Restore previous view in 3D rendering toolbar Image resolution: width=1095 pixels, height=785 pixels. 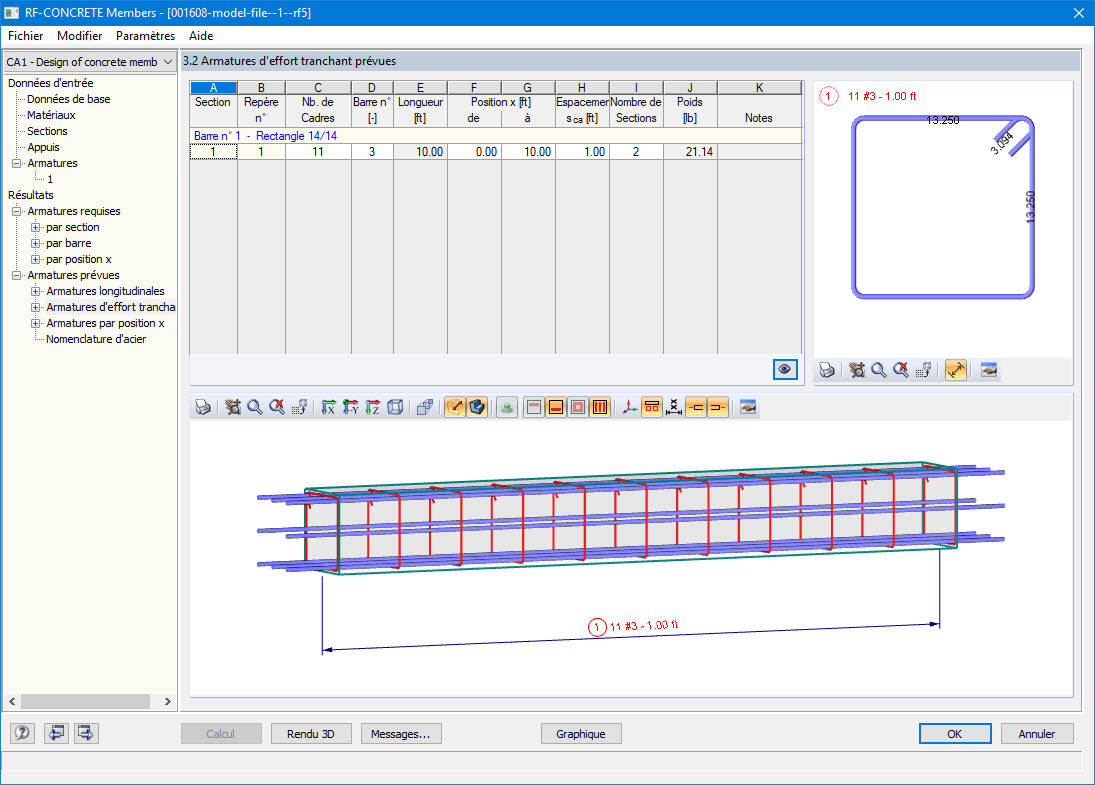coord(300,407)
